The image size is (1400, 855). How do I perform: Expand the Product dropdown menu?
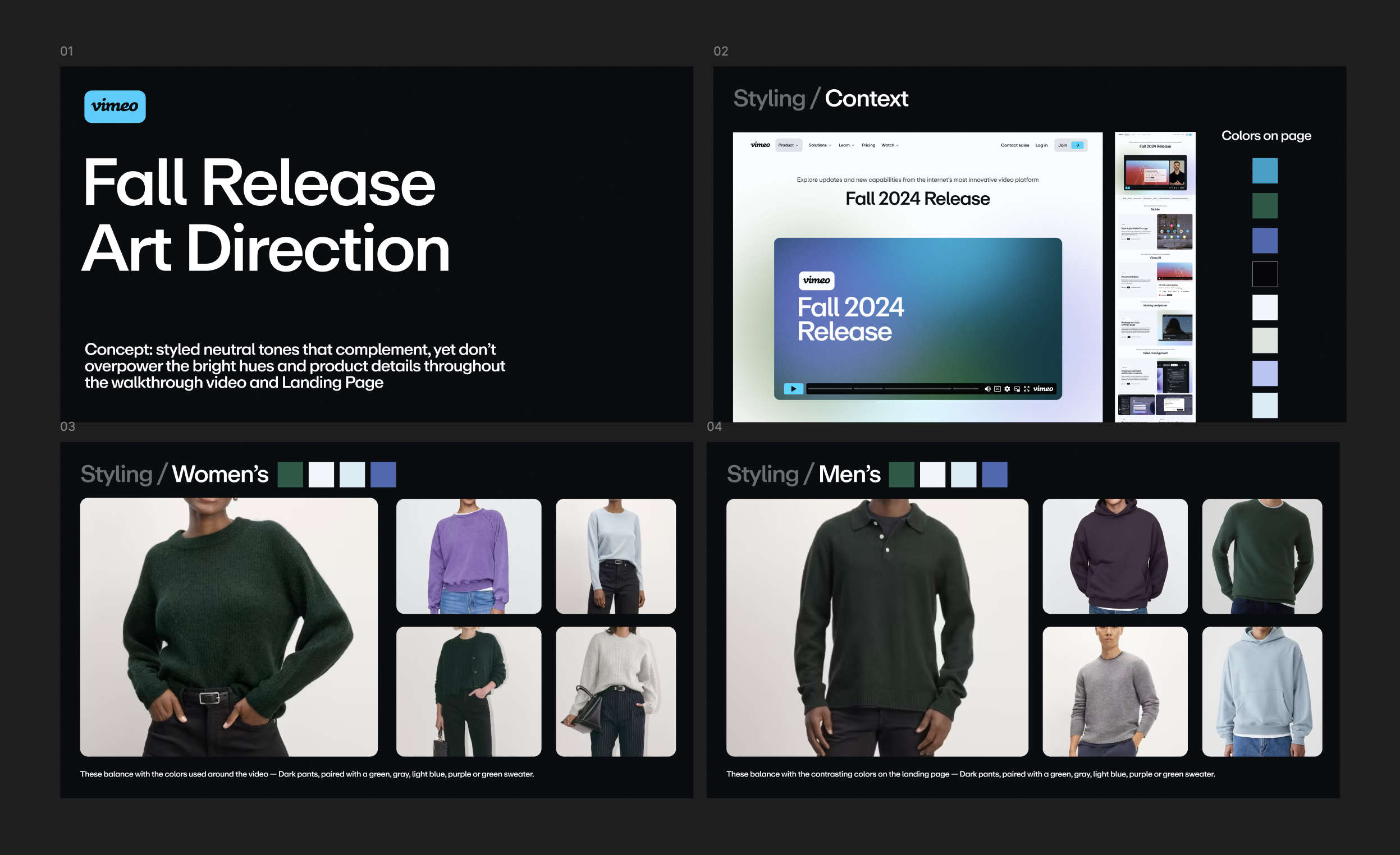click(x=789, y=145)
